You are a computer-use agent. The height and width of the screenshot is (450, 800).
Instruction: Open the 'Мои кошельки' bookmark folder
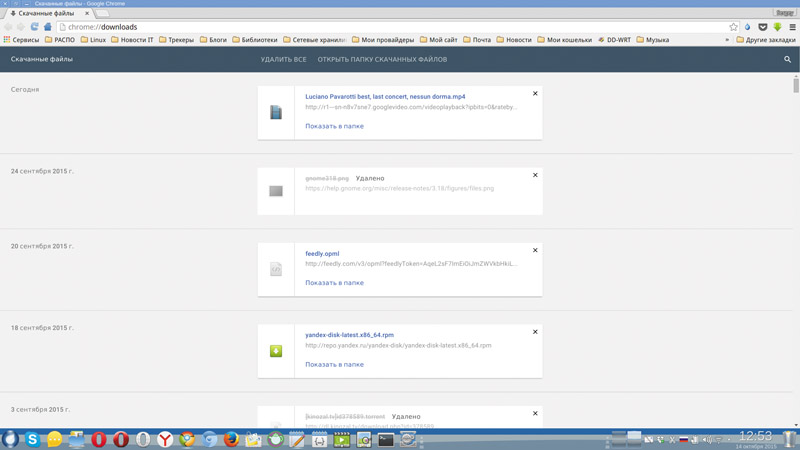[x=565, y=40]
